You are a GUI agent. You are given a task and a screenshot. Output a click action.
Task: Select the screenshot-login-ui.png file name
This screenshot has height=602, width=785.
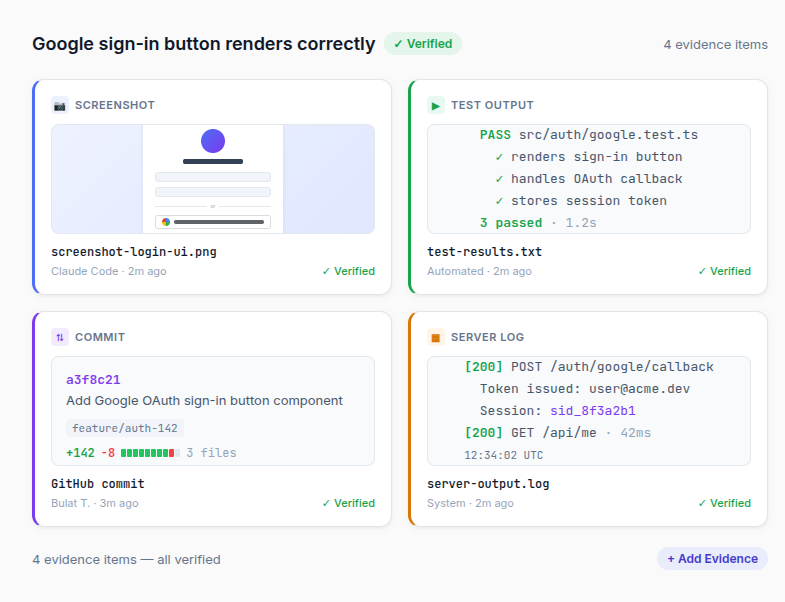click(x=134, y=252)
